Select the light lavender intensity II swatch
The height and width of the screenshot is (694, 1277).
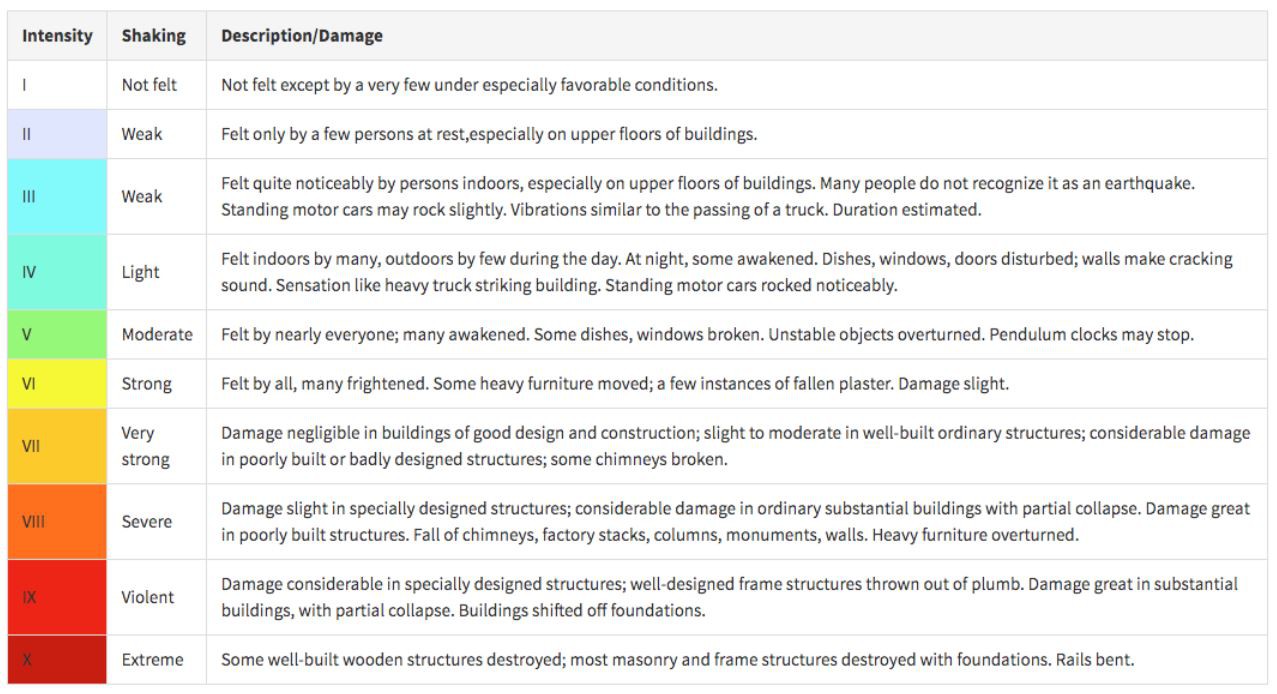(57, 134)
